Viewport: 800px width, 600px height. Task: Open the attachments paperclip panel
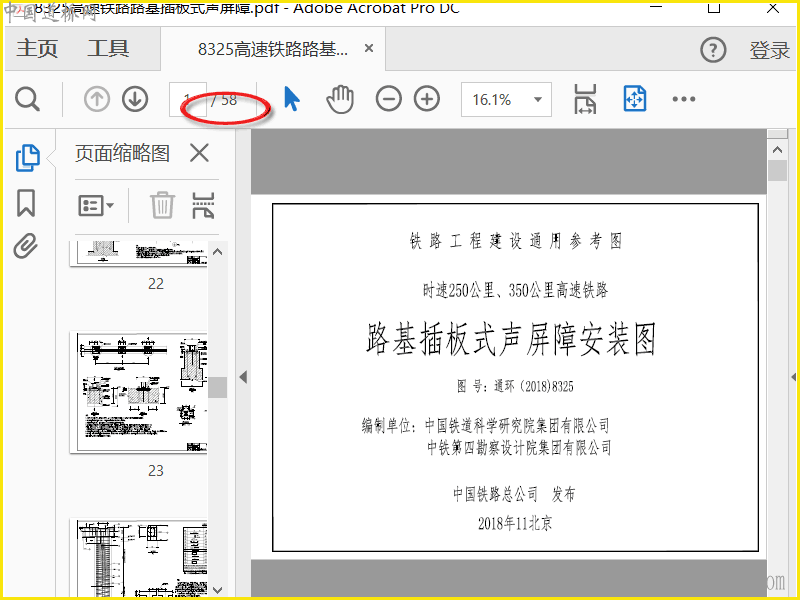[26, 246]
